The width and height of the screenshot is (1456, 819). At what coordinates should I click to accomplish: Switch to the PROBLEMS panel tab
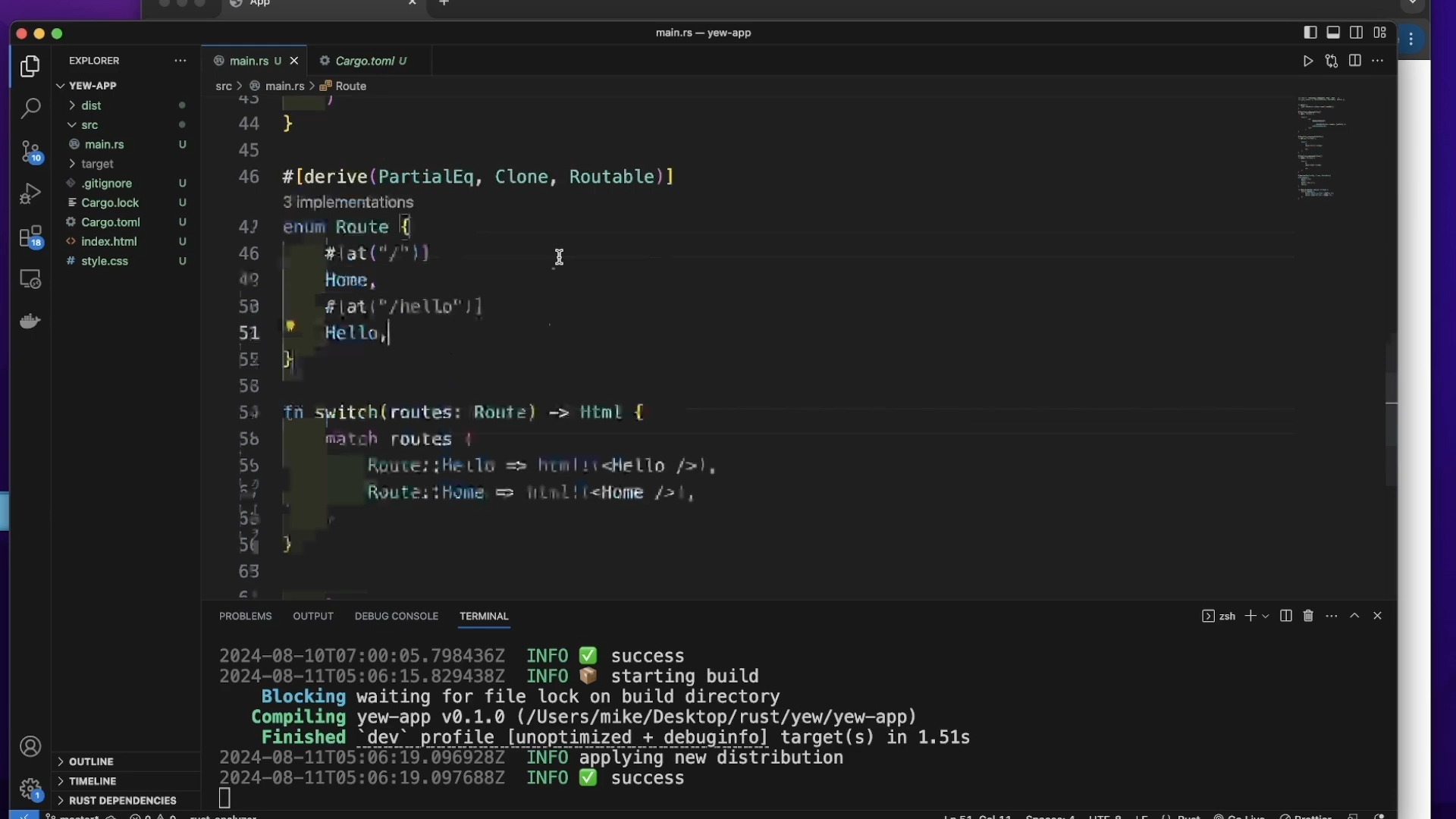pyautogui.click(x=245, y=617)
